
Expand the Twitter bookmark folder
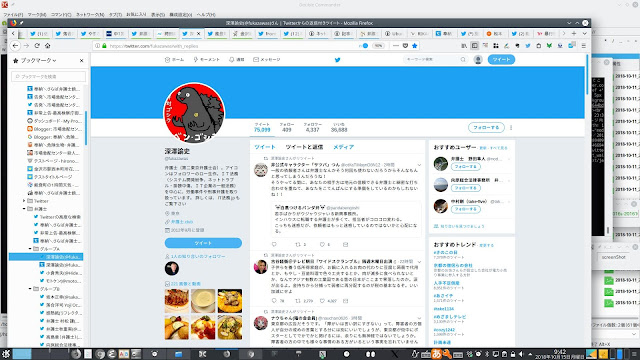pos(24,201)
